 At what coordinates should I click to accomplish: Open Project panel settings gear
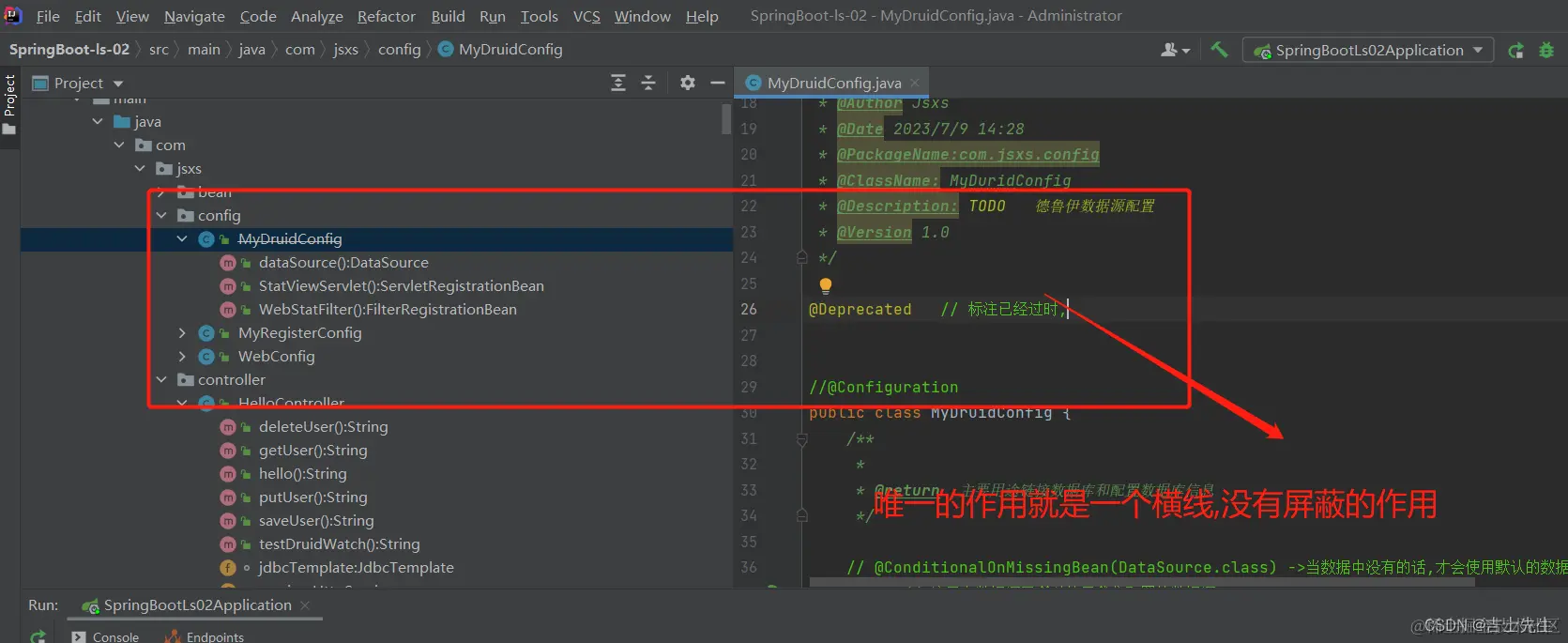point(688,83)
